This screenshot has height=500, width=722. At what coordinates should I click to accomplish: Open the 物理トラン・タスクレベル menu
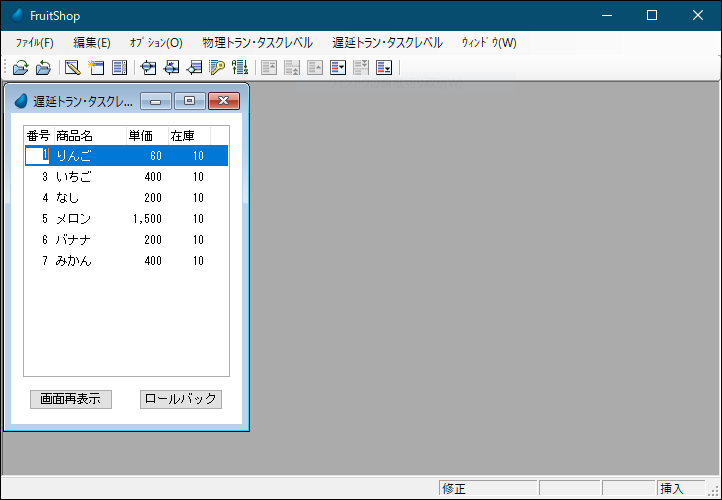click(257, 43)
